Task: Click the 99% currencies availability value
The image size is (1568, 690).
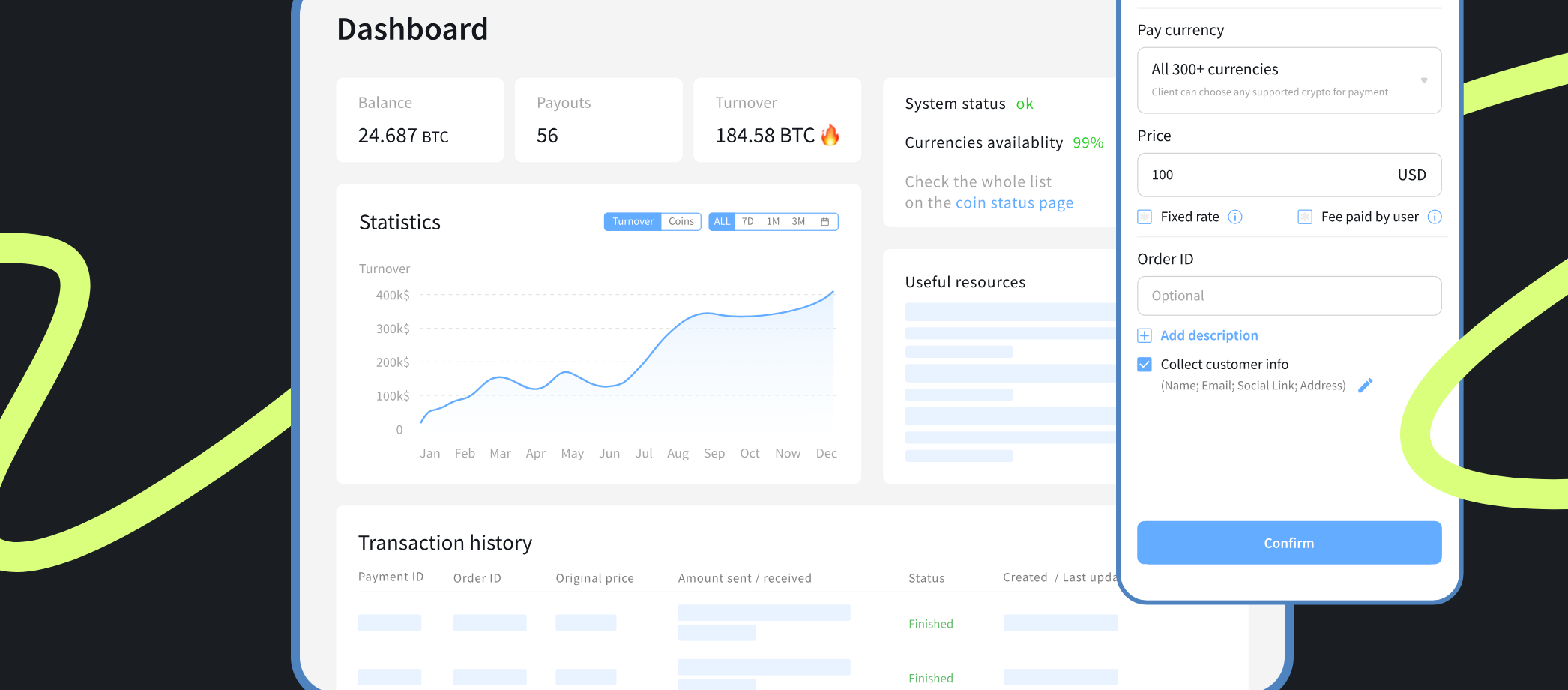Action: point(1088,142)
